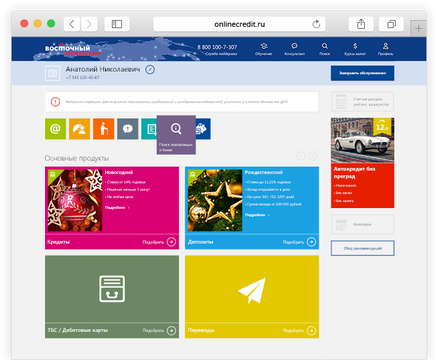Open the car loan ad banner image
The image size is (438, 360).
pyautogui.click(x=362, y=140)
